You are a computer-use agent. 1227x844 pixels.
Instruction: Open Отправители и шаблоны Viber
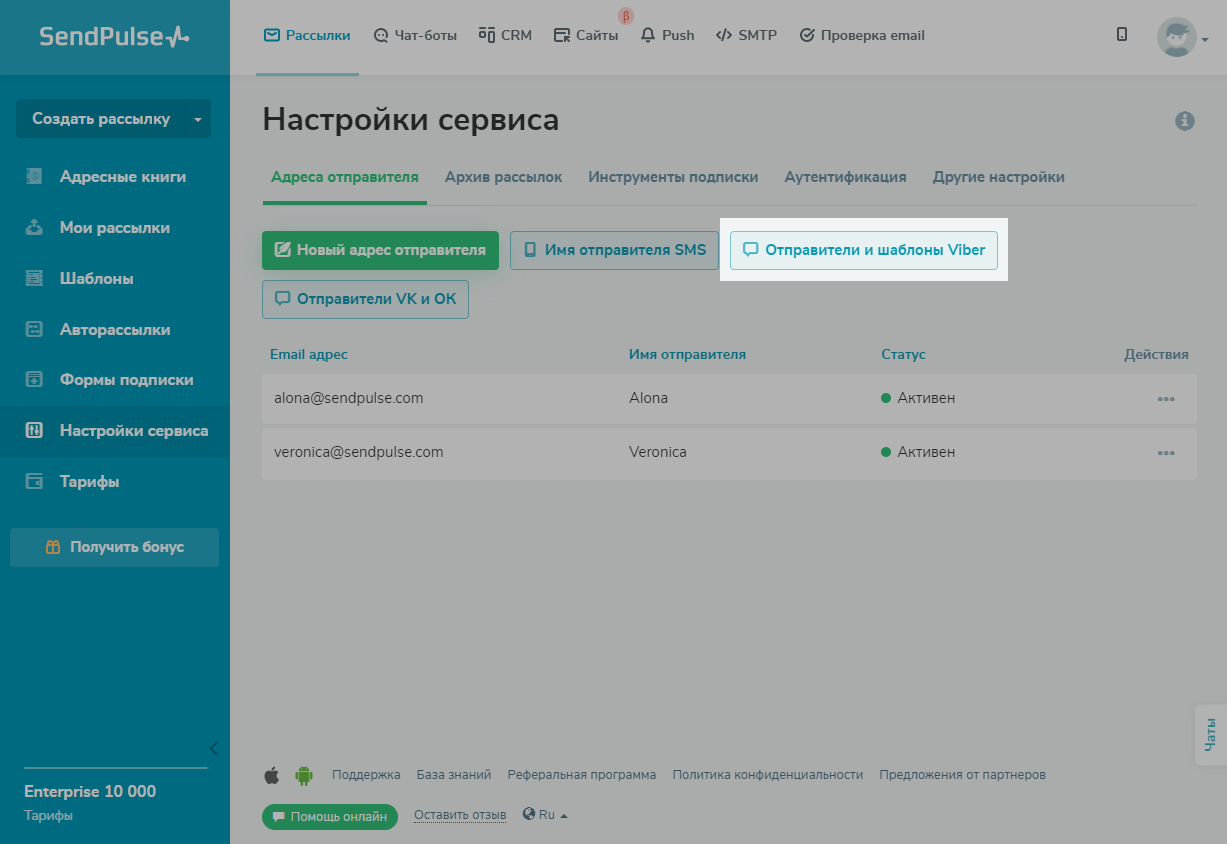click(864, 250)
